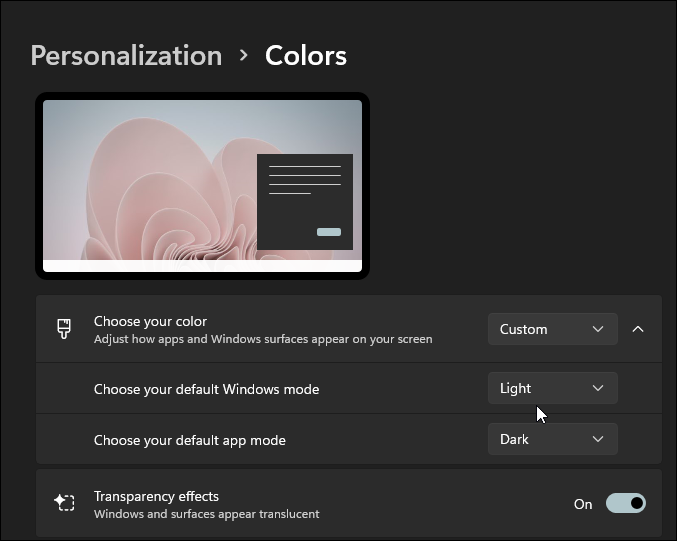Collapse the Choose your color section
Screen dimensions: 677x541
638,329
